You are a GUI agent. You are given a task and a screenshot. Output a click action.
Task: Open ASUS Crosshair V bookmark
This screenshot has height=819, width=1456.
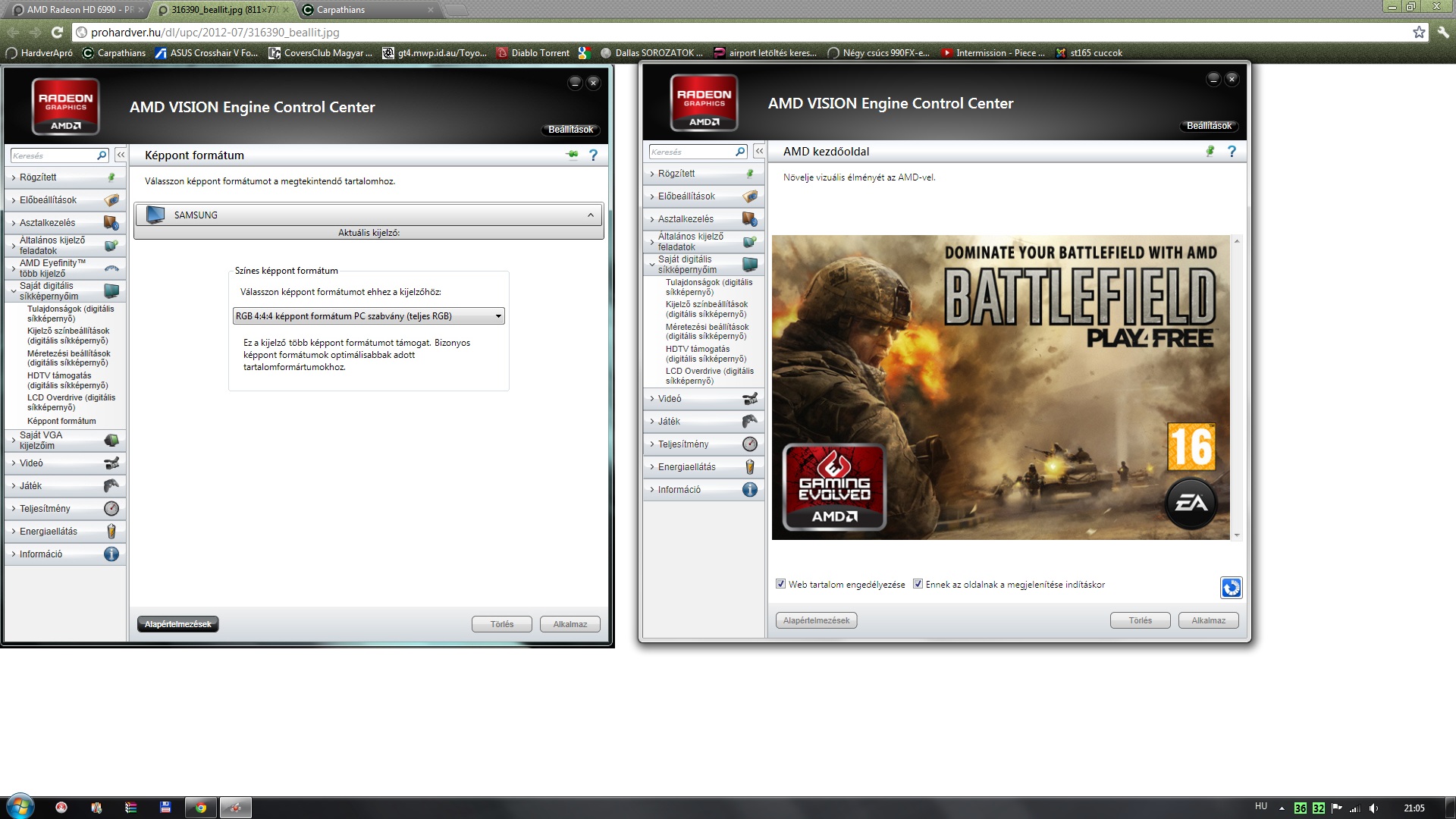[206, 53]
